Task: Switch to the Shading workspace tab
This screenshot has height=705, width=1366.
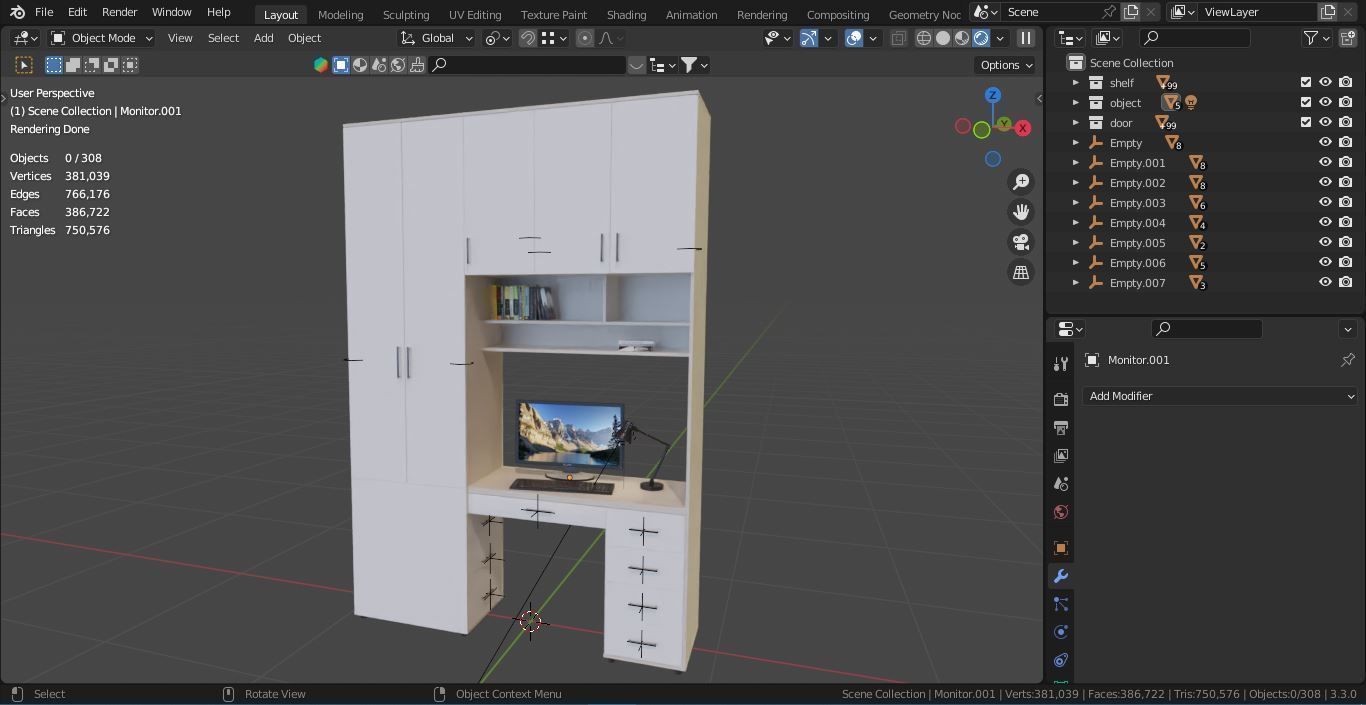Action: point(626,14)
